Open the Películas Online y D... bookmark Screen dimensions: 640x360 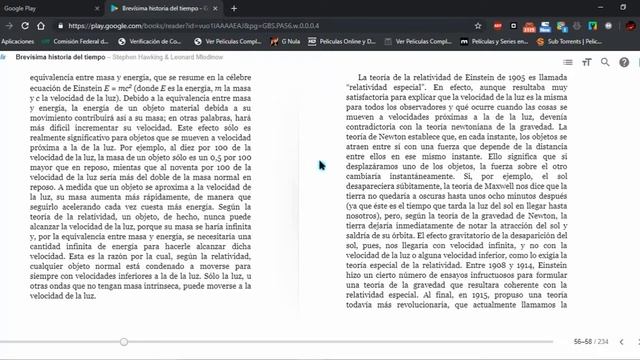pos(342,41)
